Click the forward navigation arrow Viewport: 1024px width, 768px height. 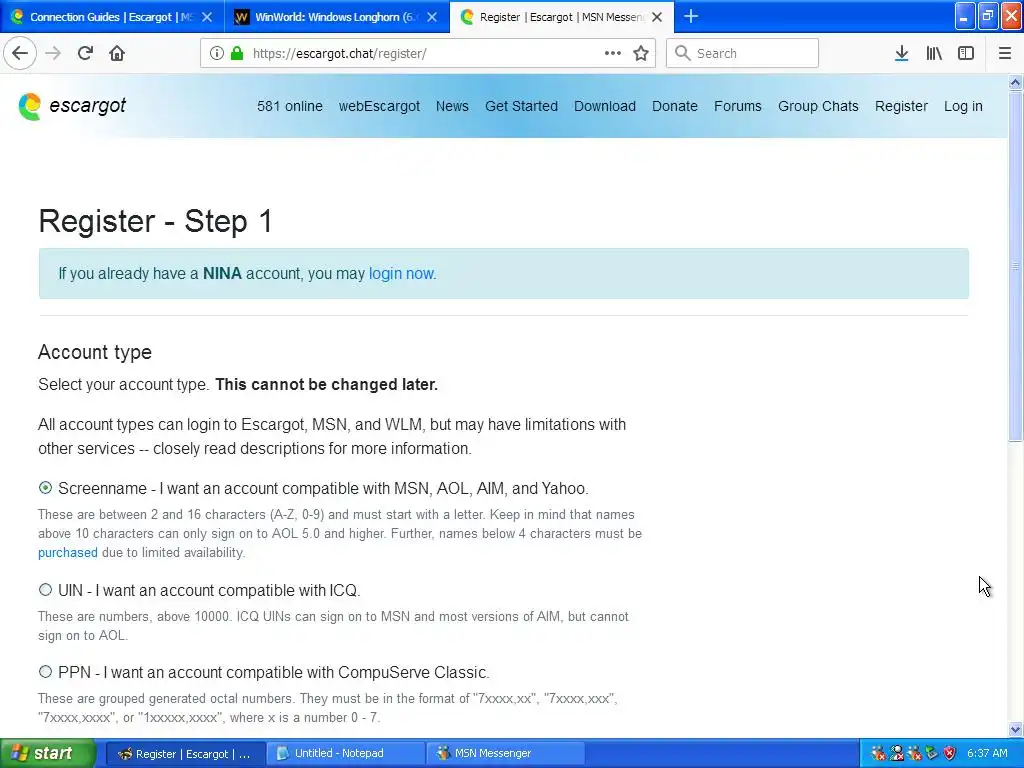point(53,53)
